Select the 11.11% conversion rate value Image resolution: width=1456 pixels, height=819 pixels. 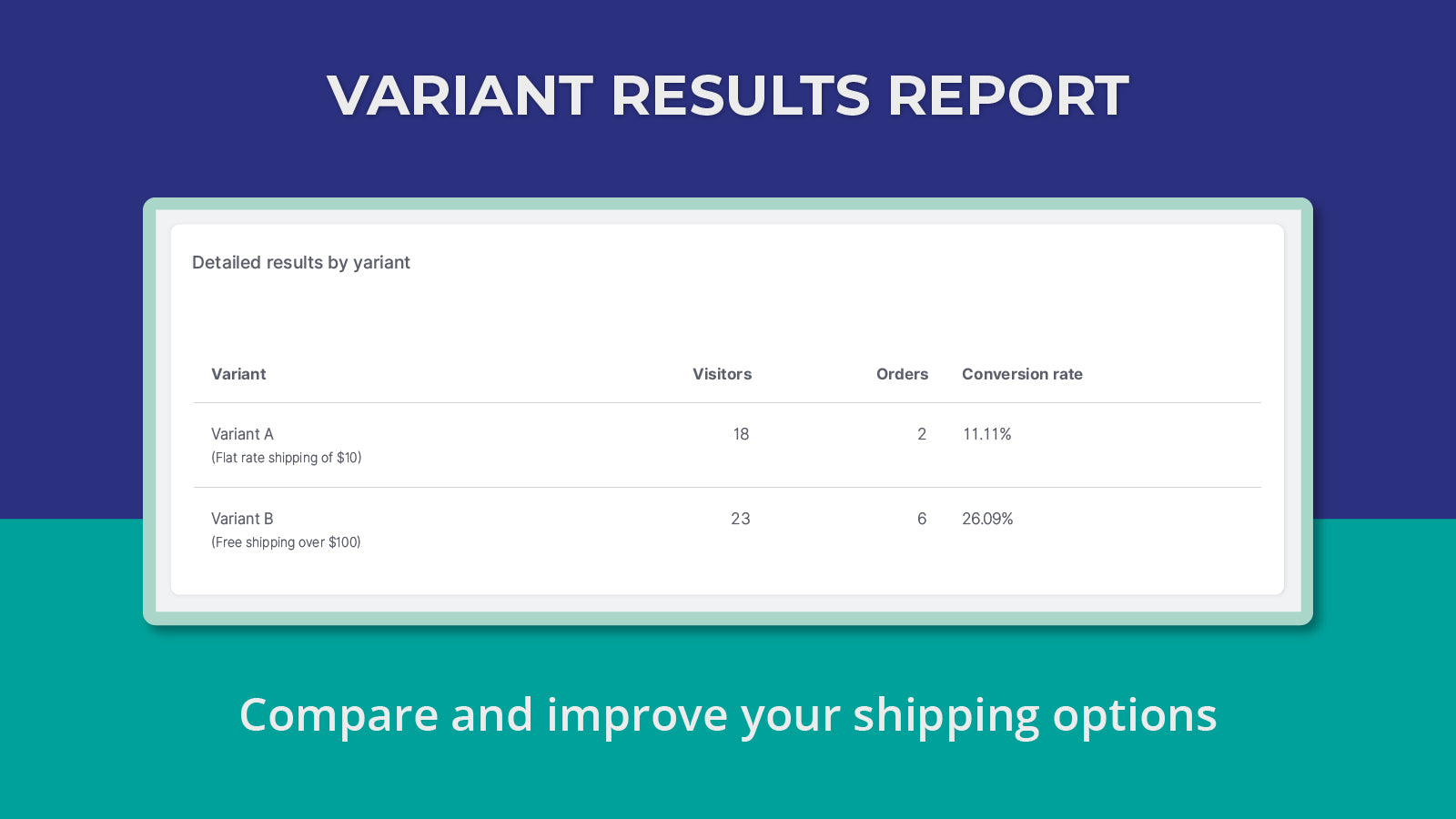click(987, 434)
